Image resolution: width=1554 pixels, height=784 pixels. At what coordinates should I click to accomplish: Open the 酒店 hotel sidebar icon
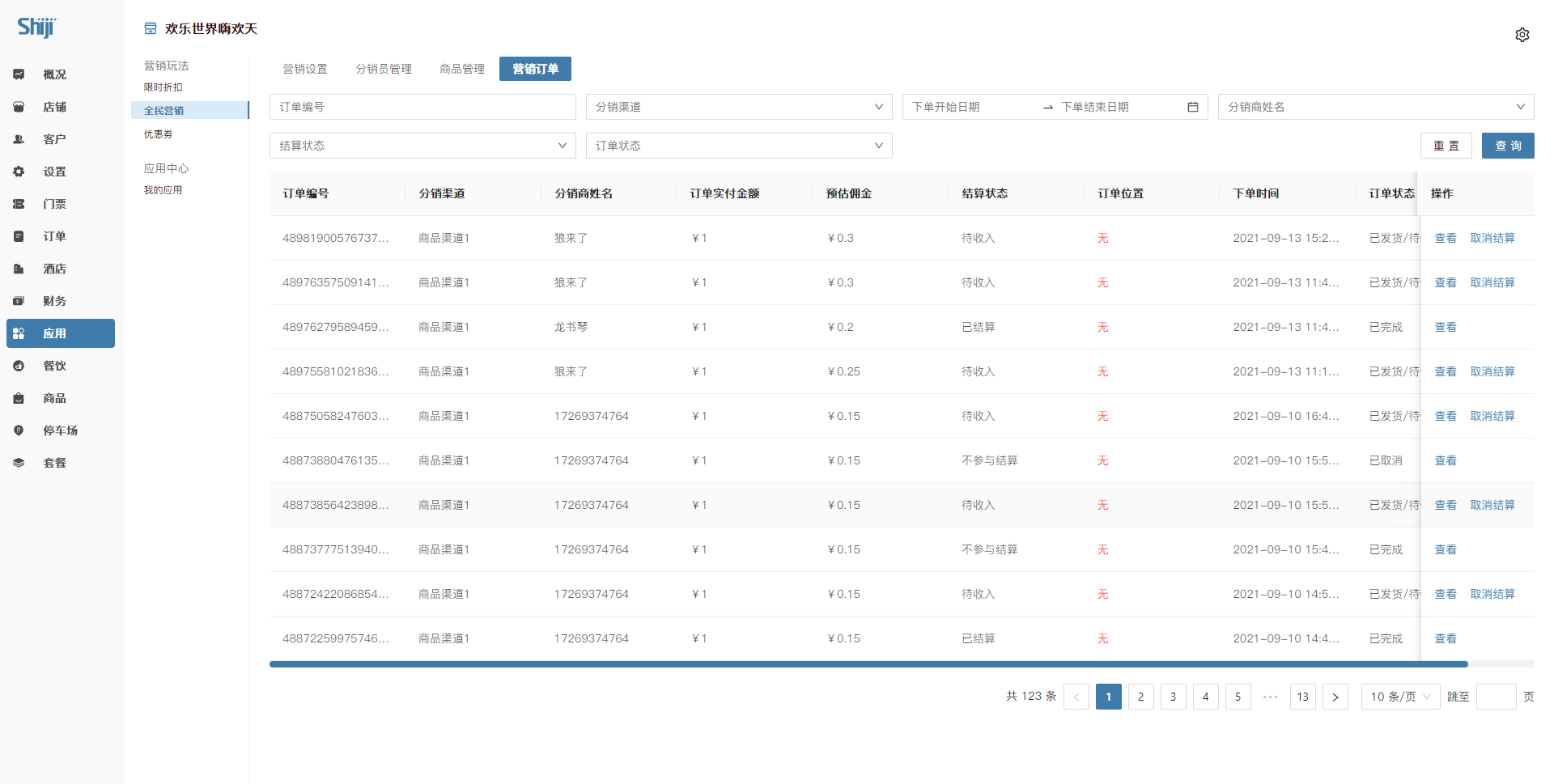pyautogui.click(x=19, y=269)
